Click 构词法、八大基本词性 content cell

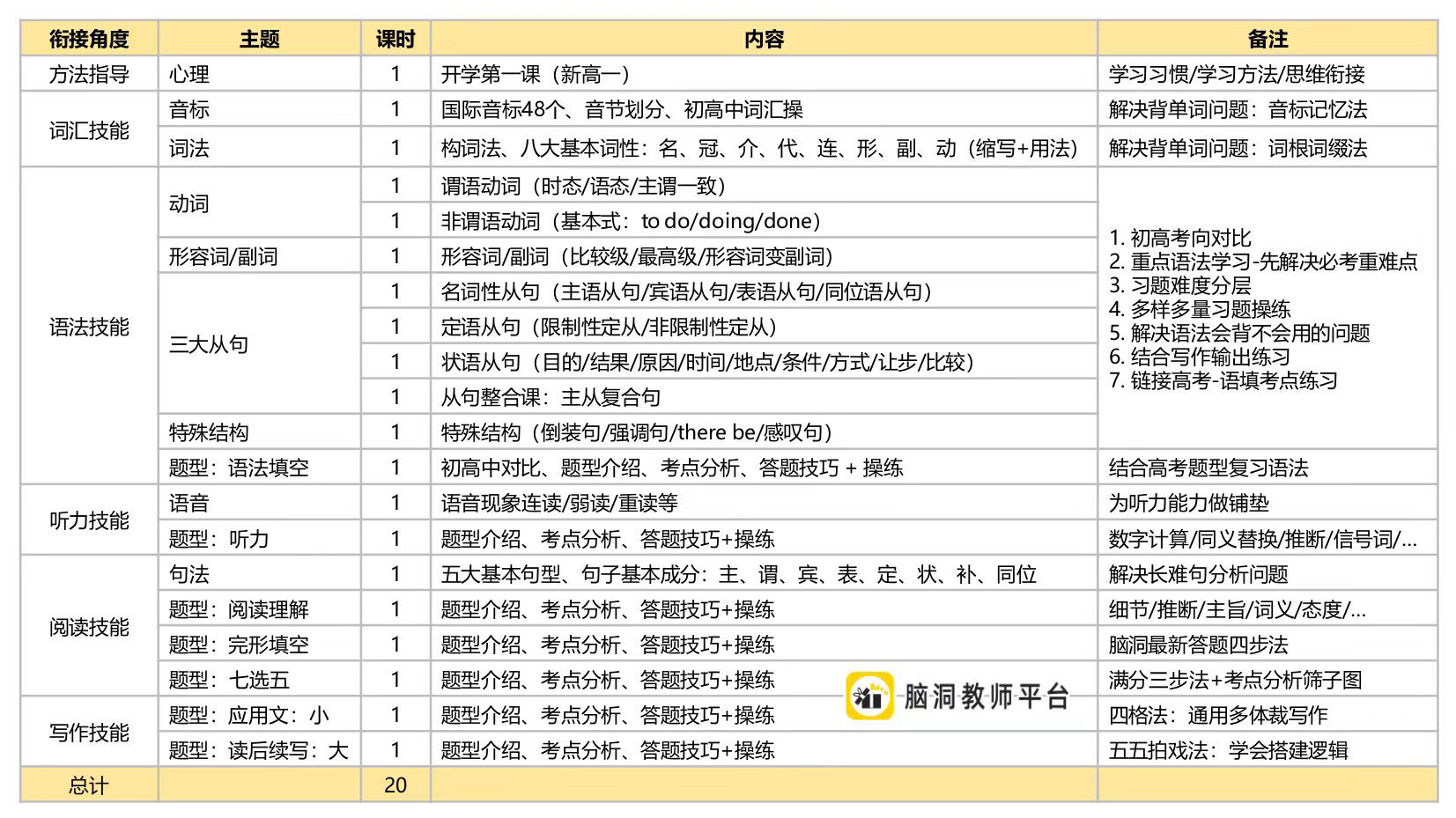coord(764,147)
